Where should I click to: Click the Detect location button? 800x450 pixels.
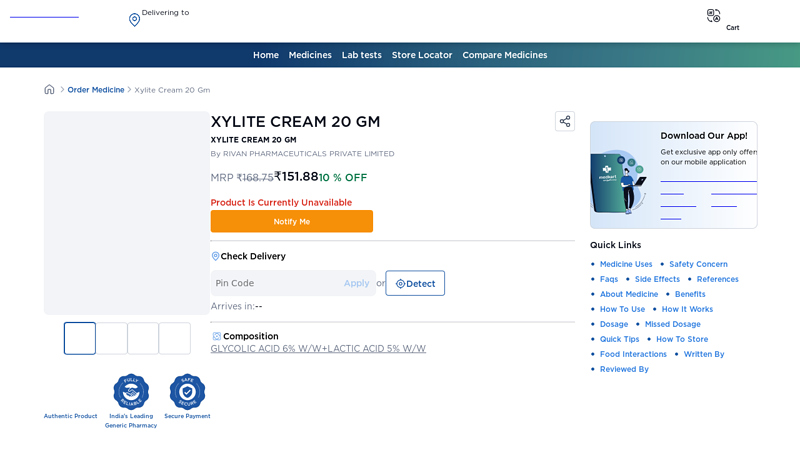415,283
